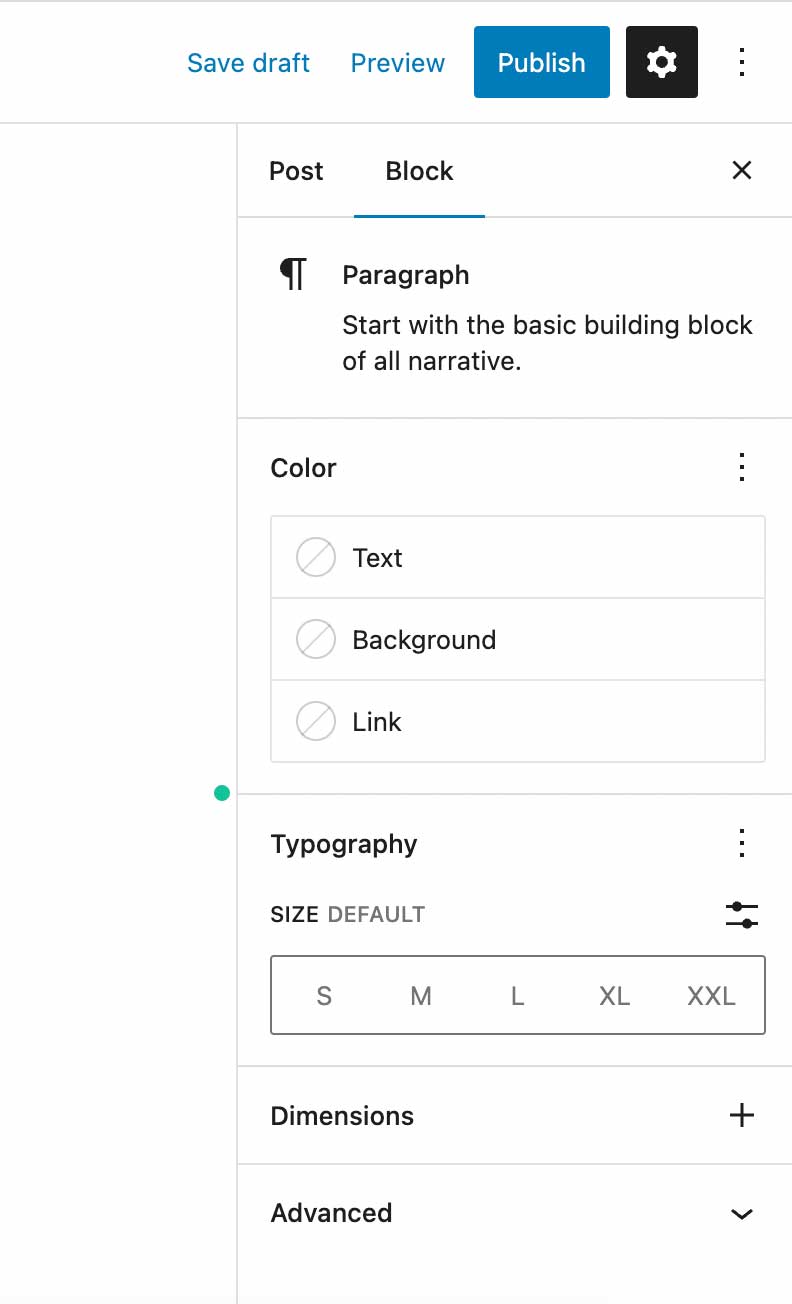Toggle the settings gear icon
Screen dimensions: 792x1304
pos(662,62)
